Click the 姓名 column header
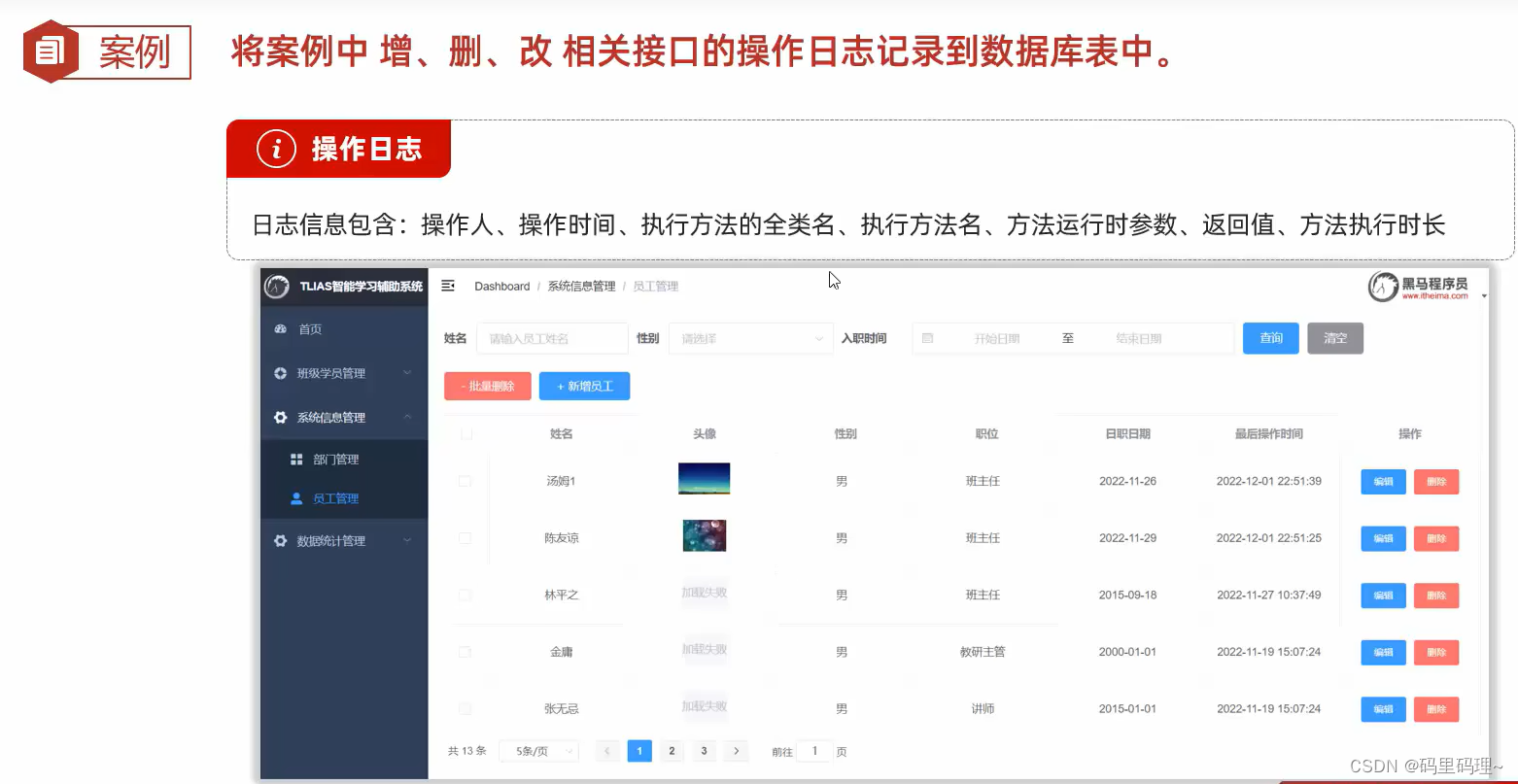1518x784 pixels. [562, 434]
